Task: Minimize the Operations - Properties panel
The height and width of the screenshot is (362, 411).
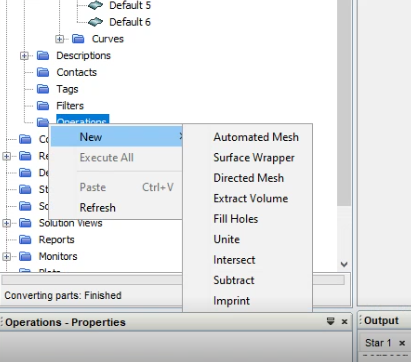Action: coord(330,321)
